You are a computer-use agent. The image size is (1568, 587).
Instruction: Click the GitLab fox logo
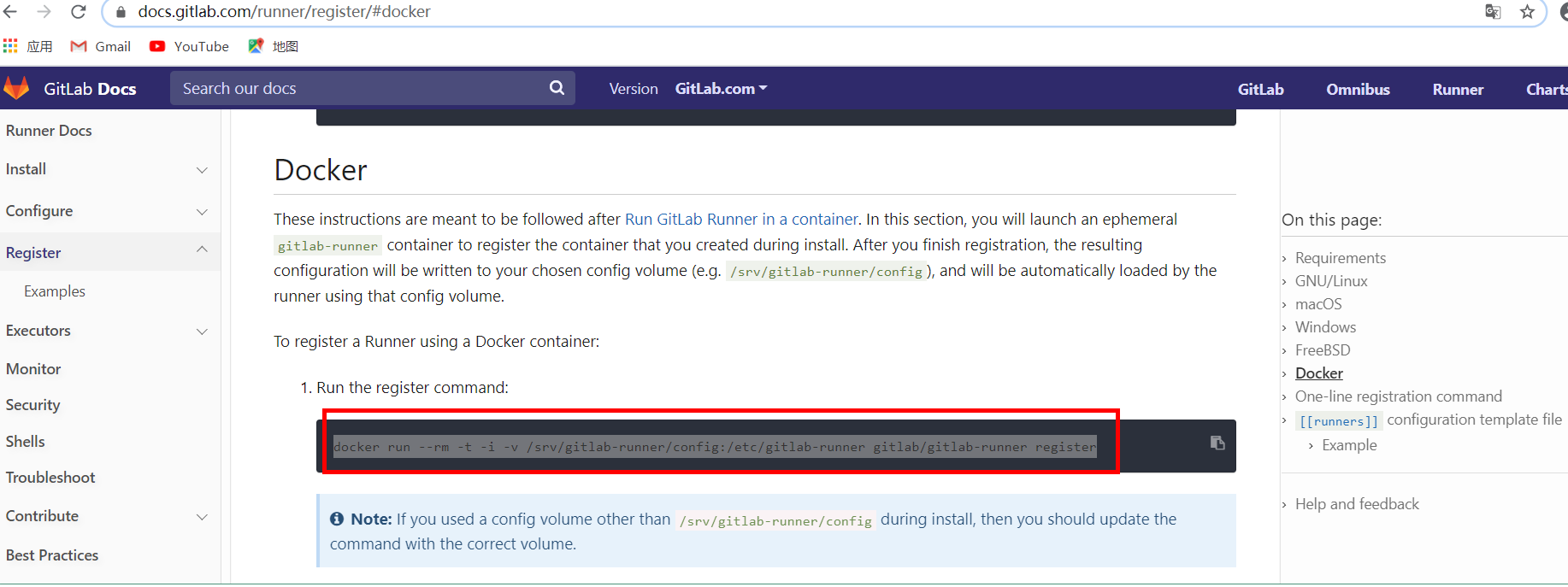pyautogui.click(x=17, y=88)
